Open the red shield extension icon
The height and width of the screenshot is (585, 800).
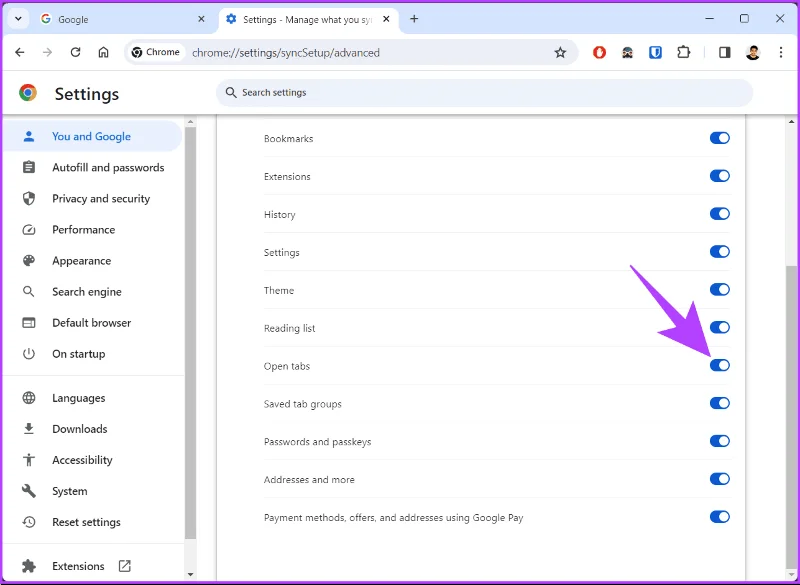tap(599, 52)
